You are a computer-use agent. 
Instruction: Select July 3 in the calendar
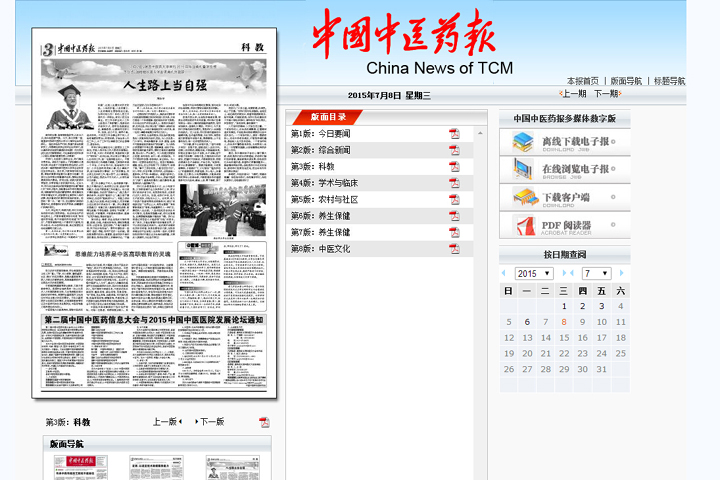[x=602, y=306]
